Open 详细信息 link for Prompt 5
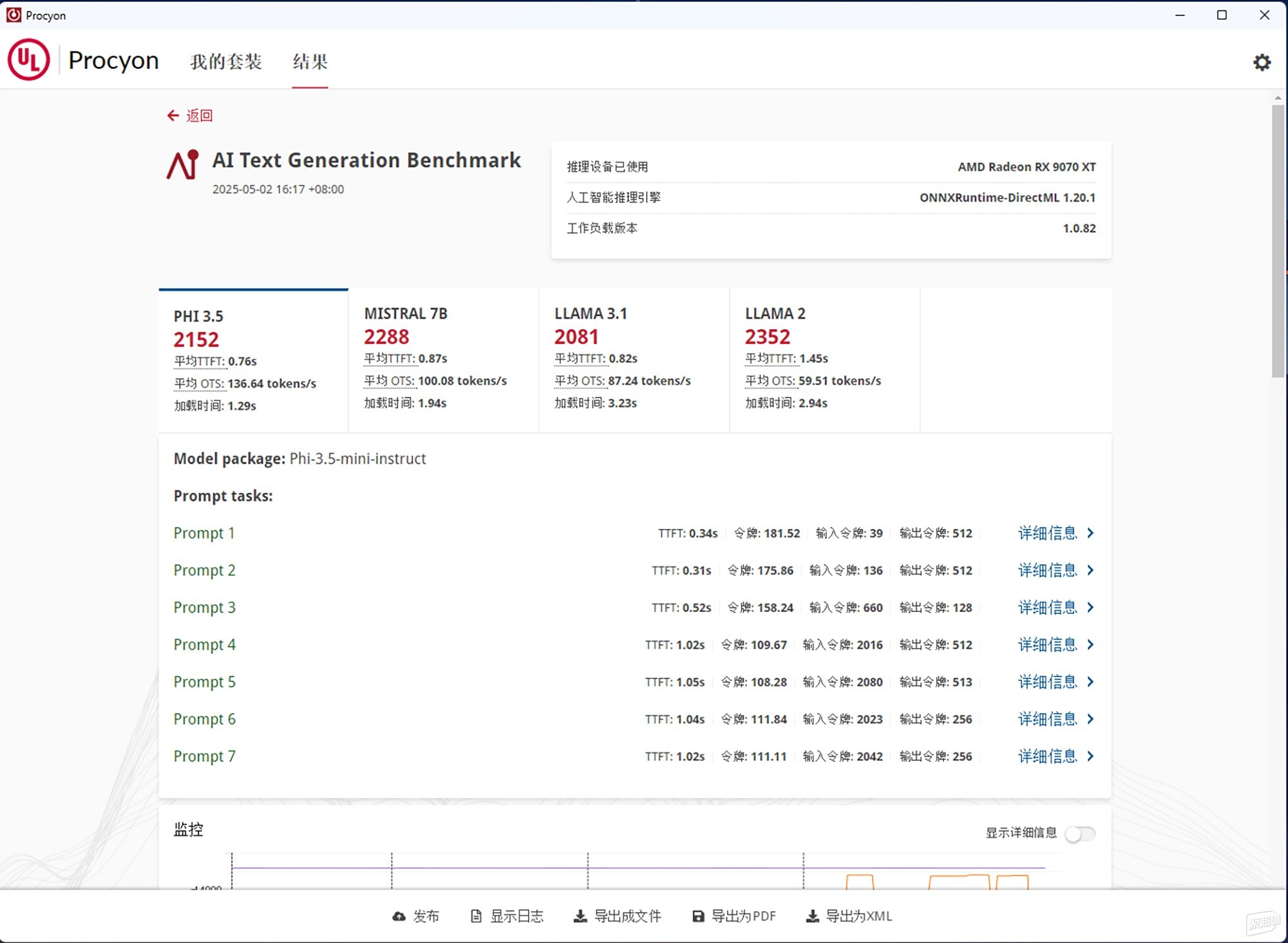The image size is (1288, 943). 1047,682
